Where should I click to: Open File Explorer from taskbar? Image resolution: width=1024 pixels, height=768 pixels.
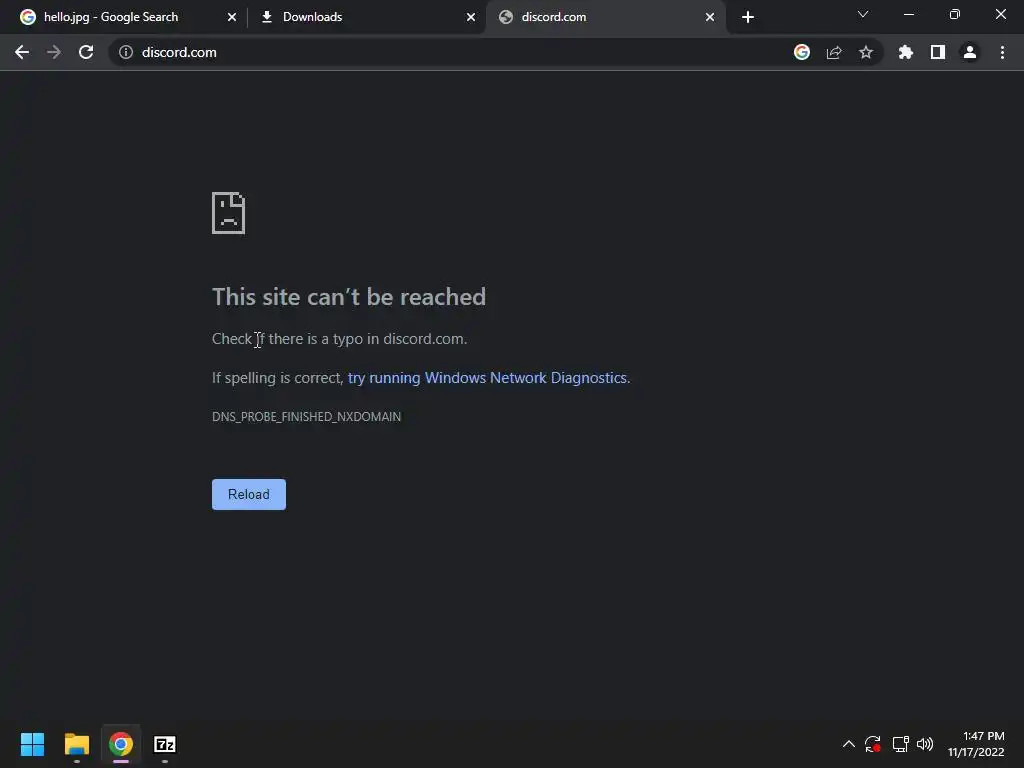76,744
